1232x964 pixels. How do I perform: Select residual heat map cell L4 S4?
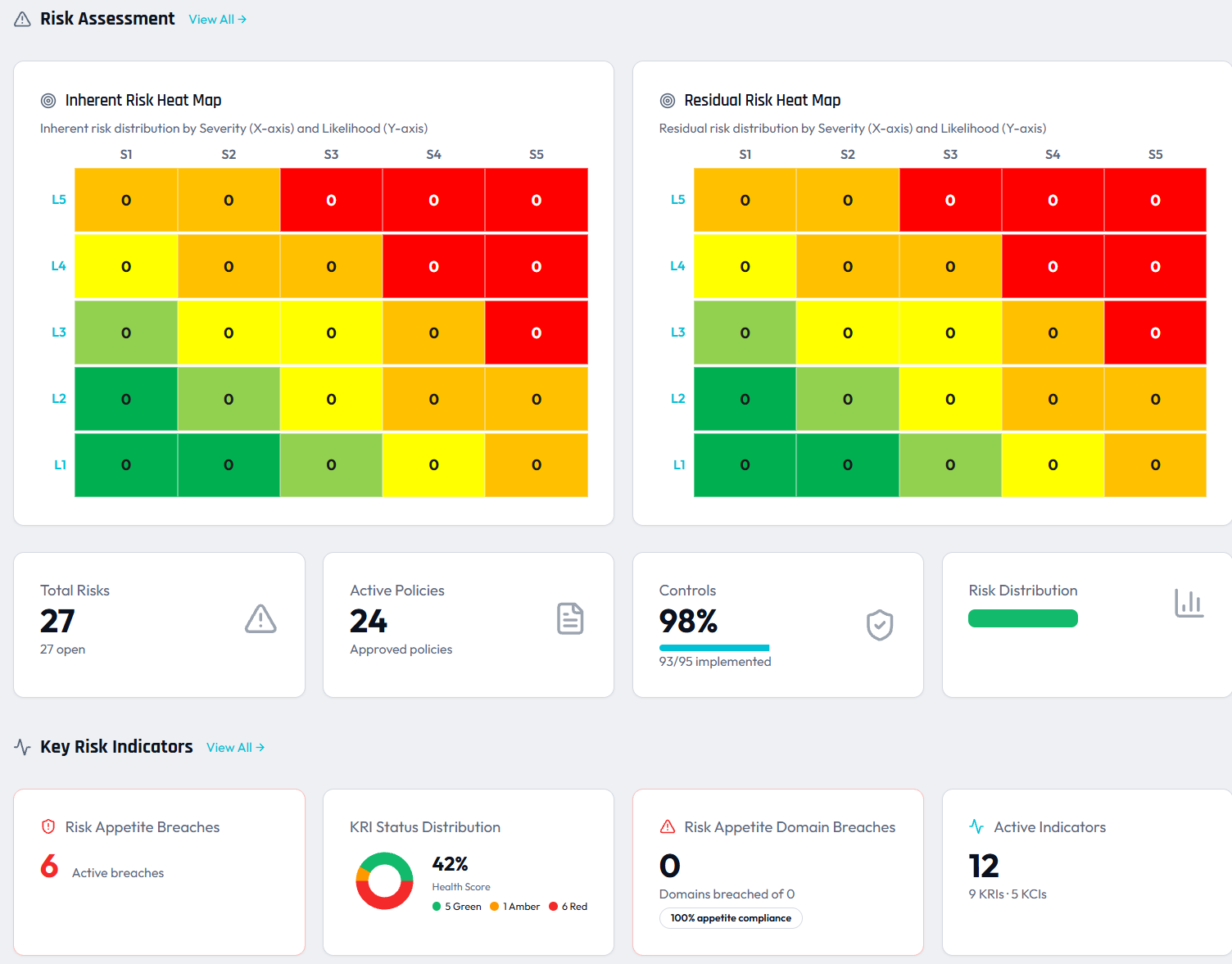click(1053, 266)
